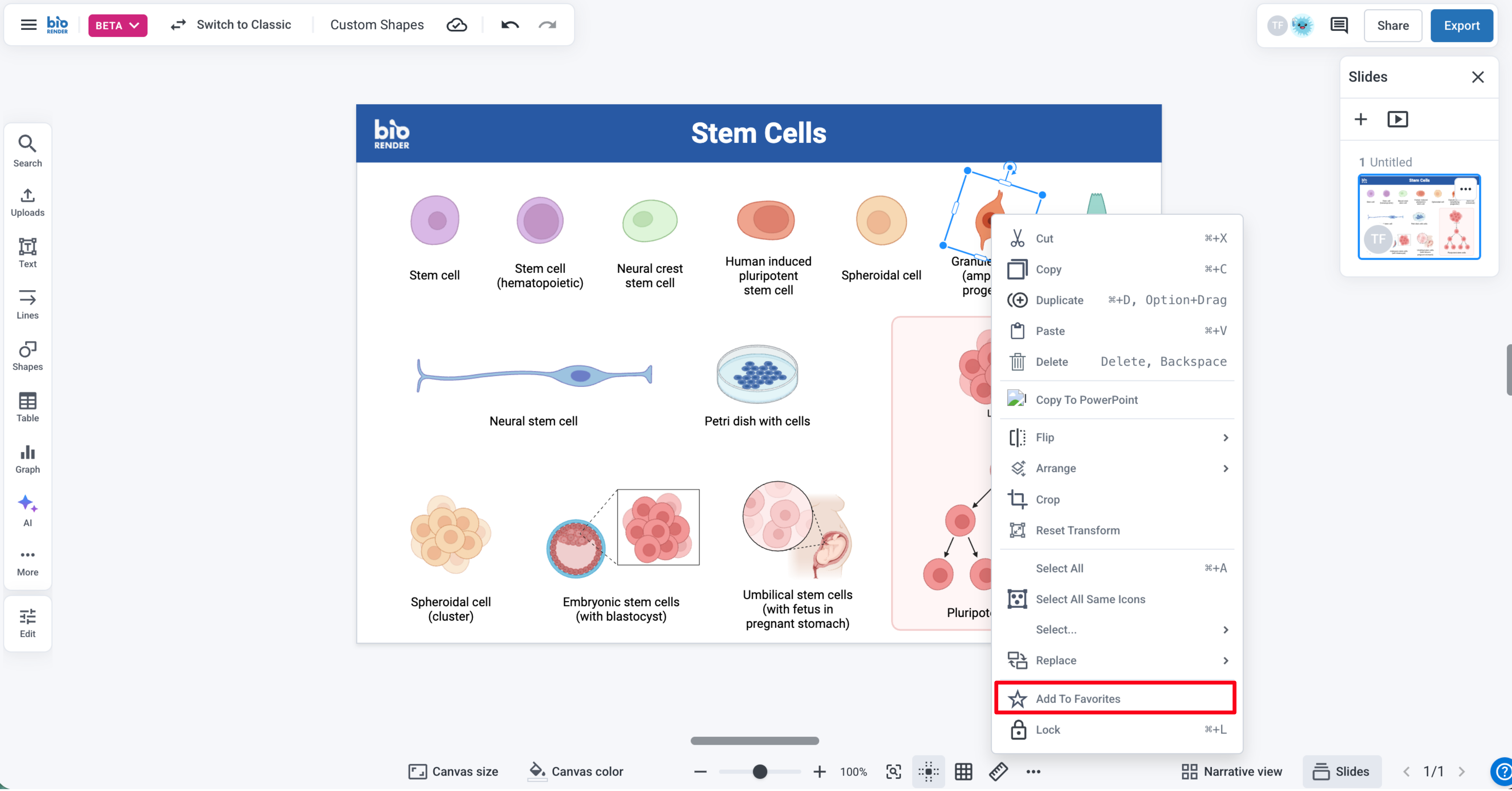This screenshot has width=1512, height=791.
Task: Select the Untitled slide thumbnail
Action: point(1419,217)
